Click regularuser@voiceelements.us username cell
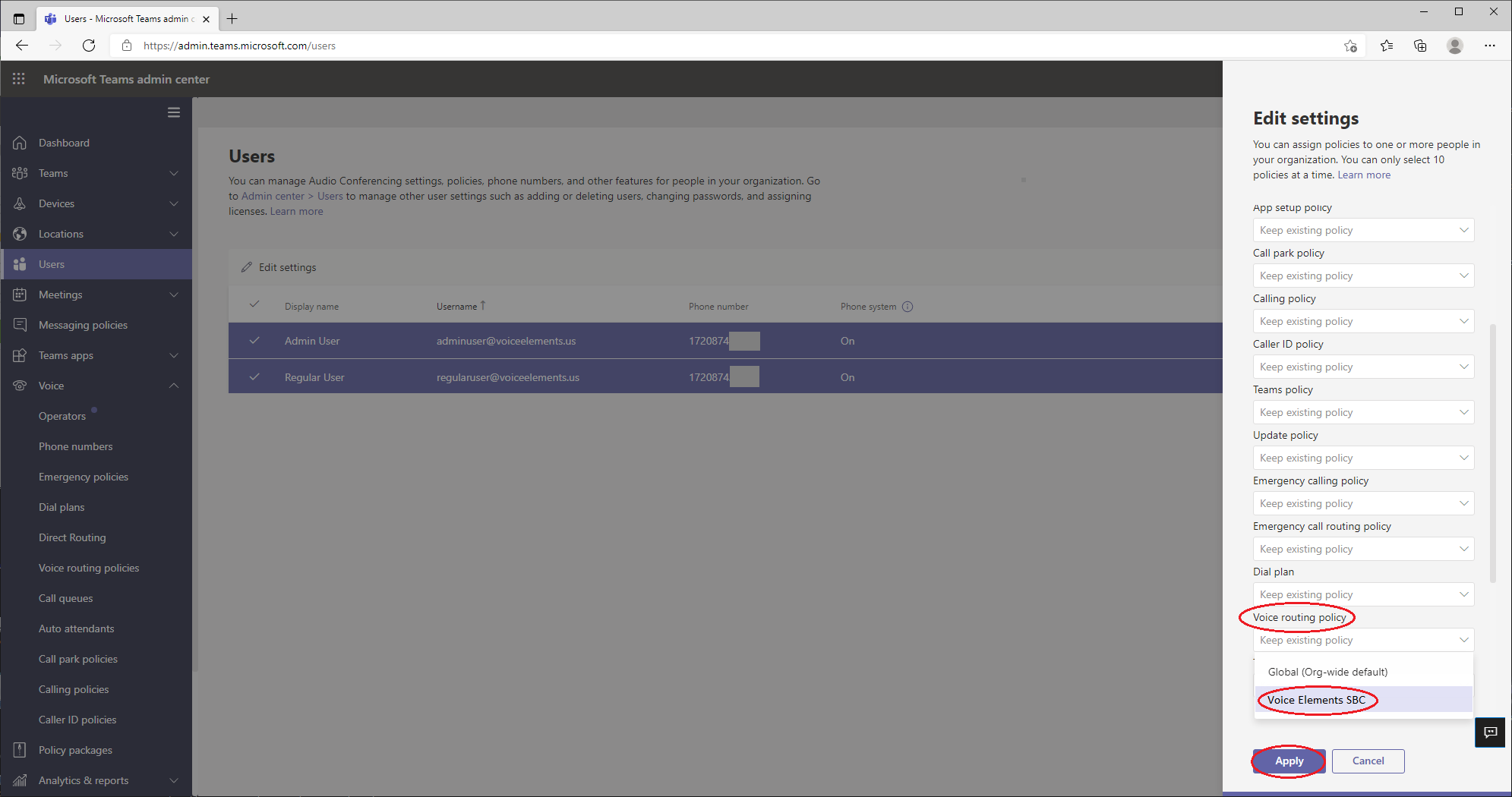The height and width of the screenshot is (797, 1512). pos(507,377)
